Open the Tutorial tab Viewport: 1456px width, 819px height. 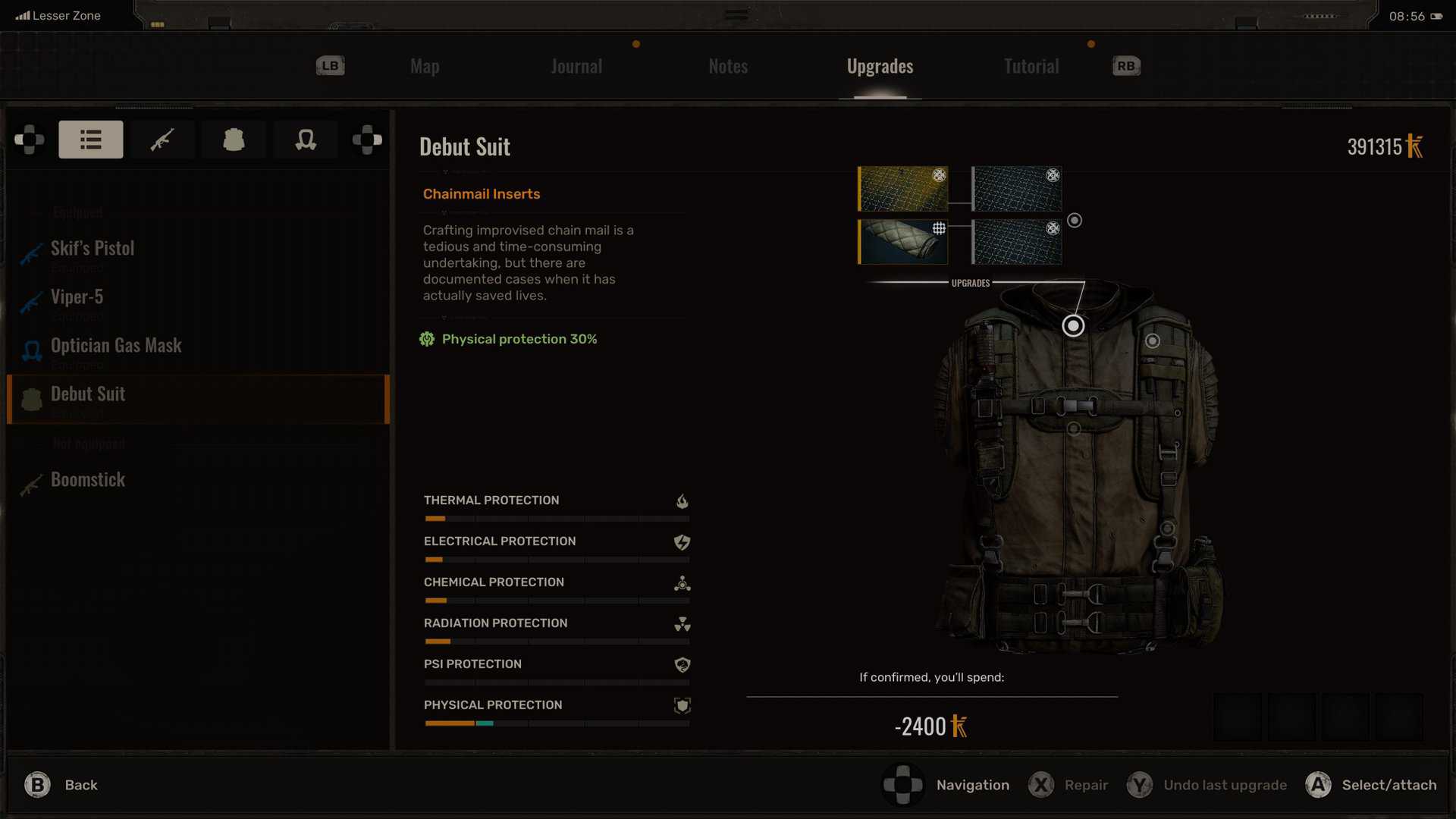point(1031,67)
